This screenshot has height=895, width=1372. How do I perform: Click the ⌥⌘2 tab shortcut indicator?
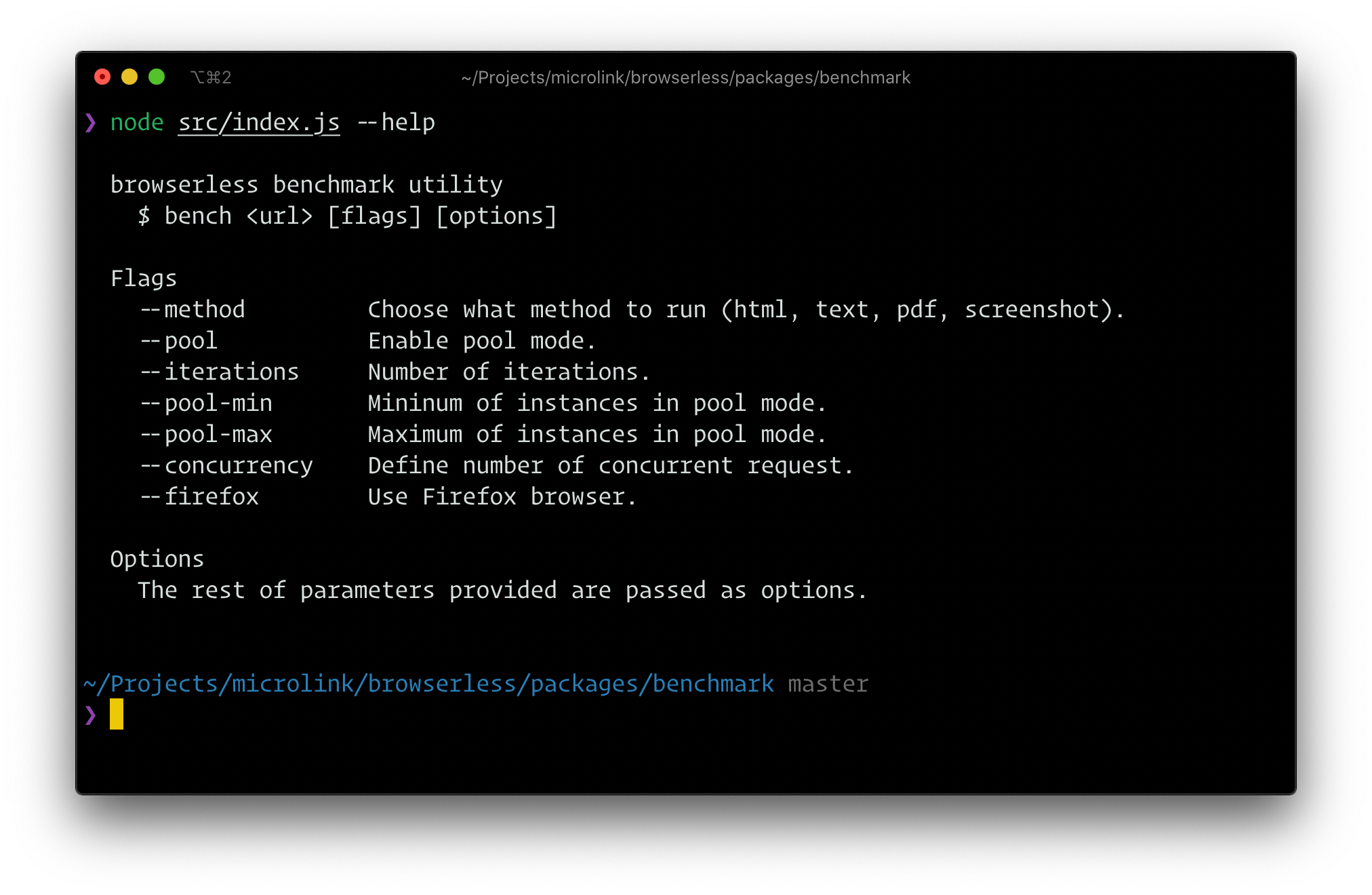pyautogui.click(x=211, y=77)
